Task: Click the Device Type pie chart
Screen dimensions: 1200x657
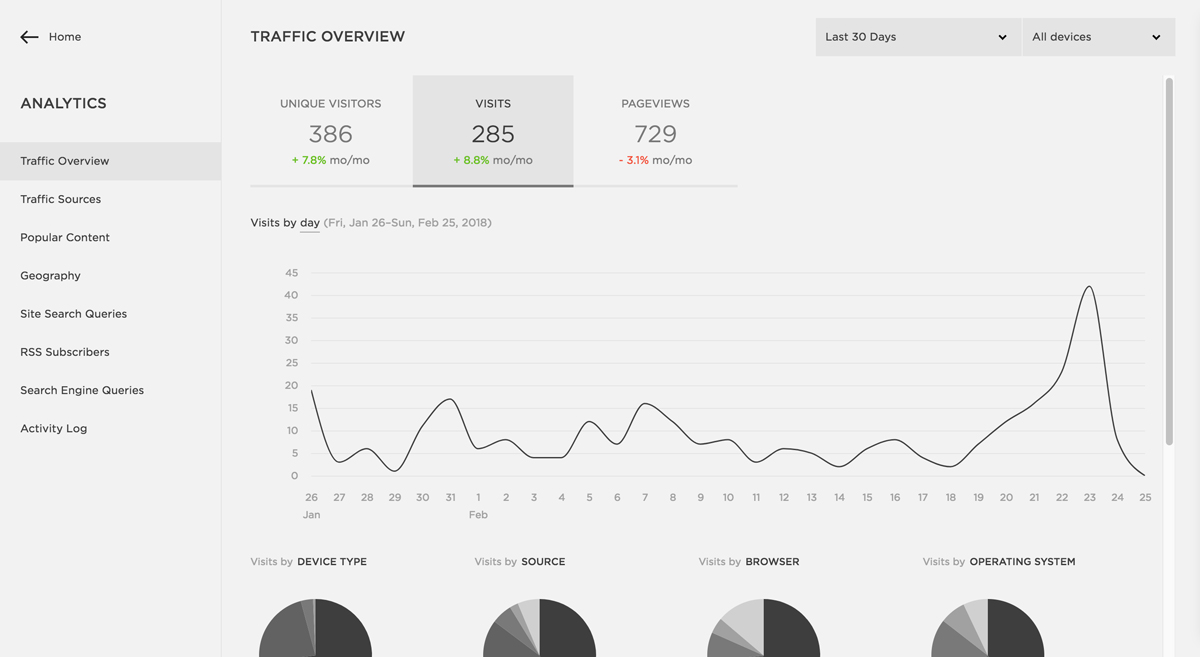Action: pos(315,628)
